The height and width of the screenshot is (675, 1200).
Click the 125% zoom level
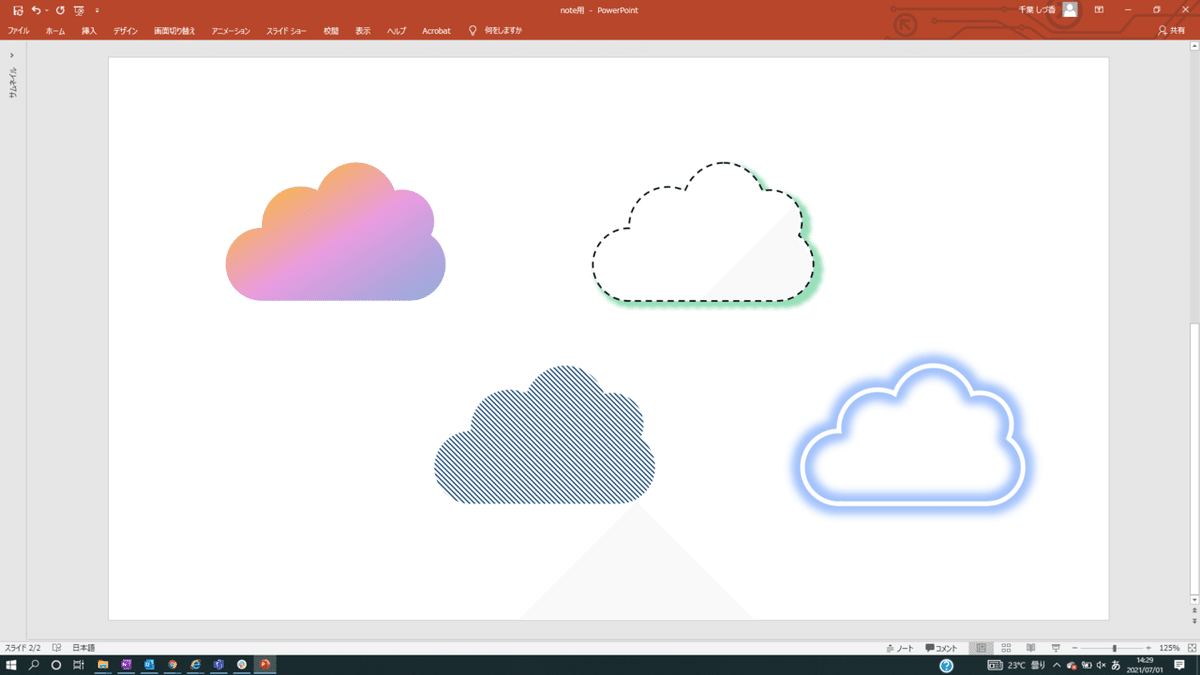[x=1169, y=648]
